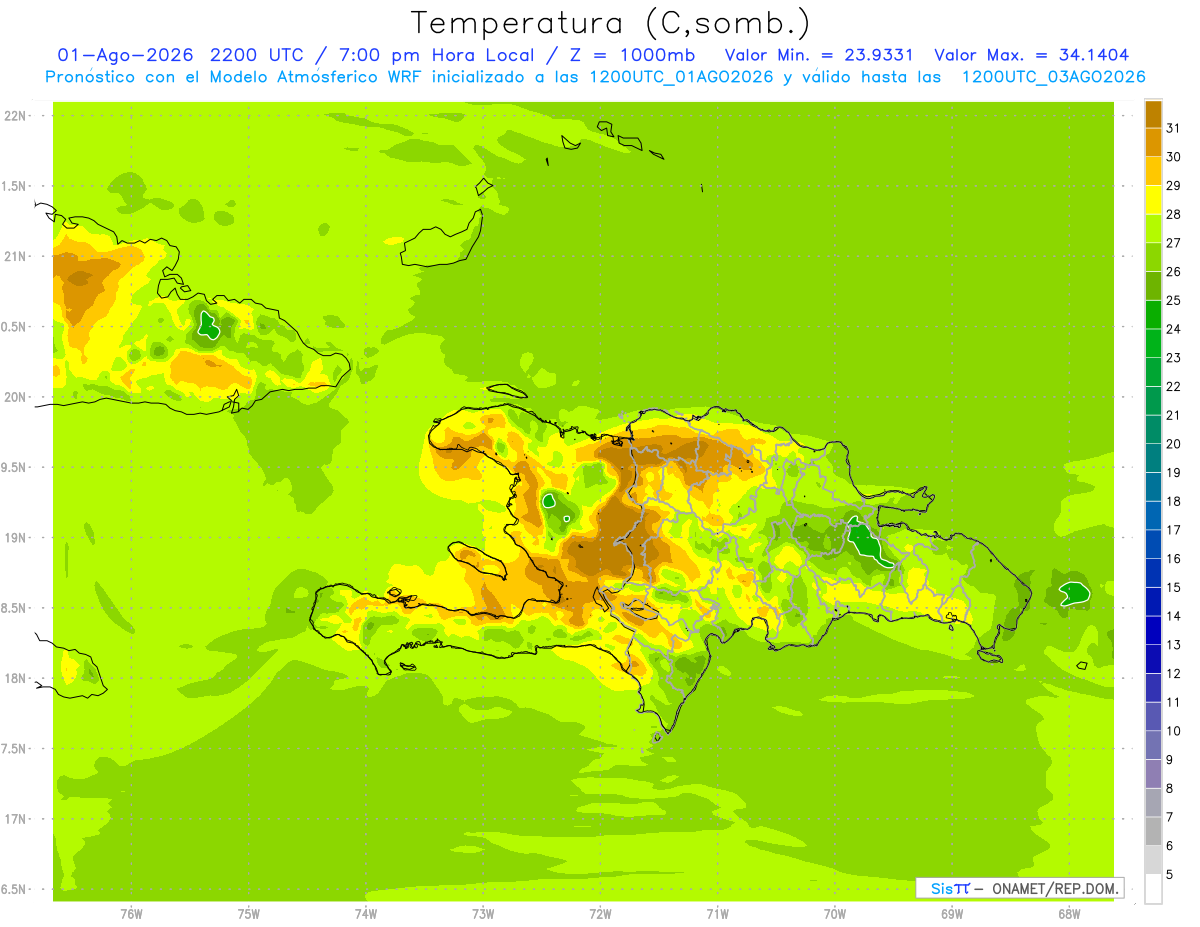Screen dimensions: 1200x927
Task: Click the "21N" latitude label
Action: pyautogui.click(x=16, y=256)
